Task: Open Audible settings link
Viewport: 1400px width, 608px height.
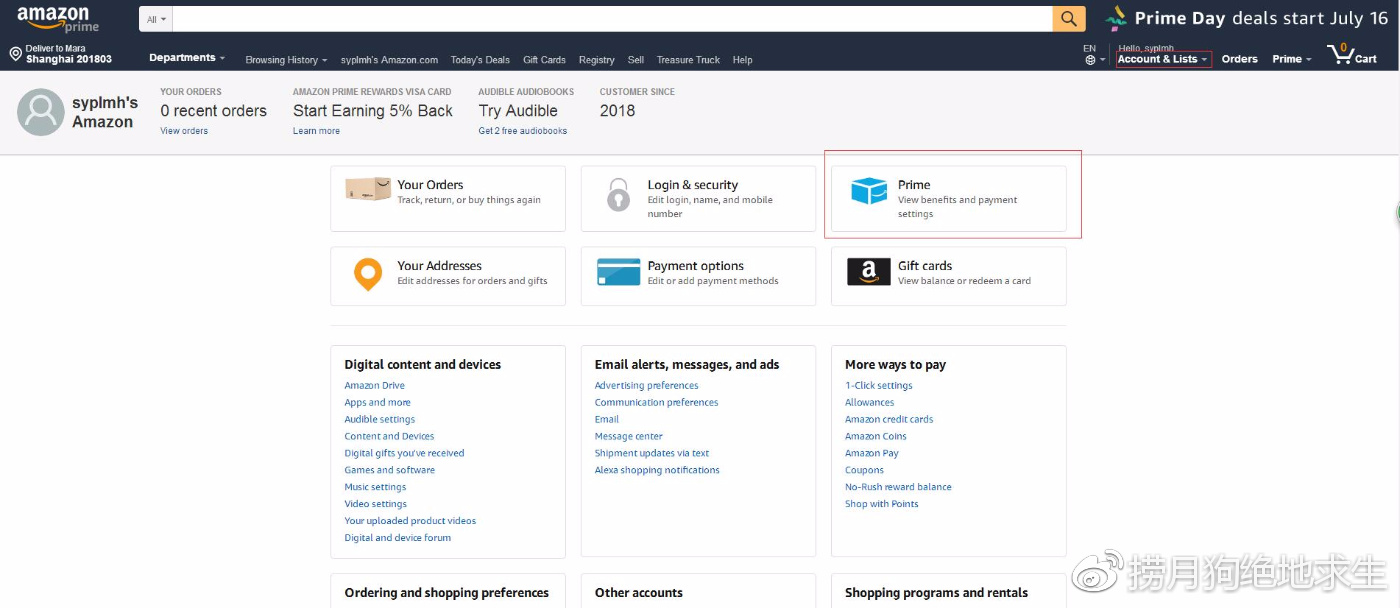Action: click(x=379, y=419)
